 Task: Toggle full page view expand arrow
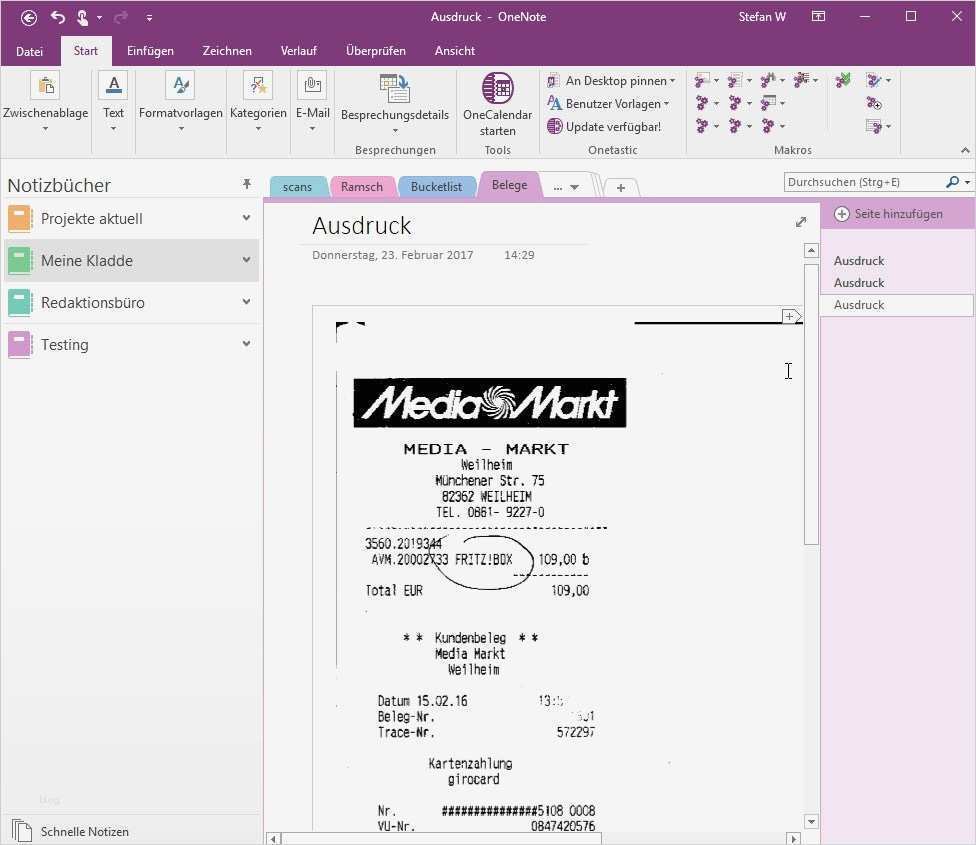801,222
